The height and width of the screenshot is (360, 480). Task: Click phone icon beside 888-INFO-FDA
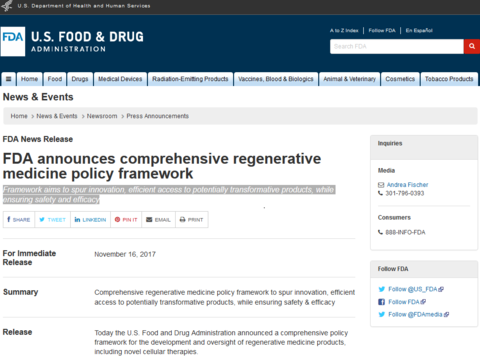[x=380, y=232]
